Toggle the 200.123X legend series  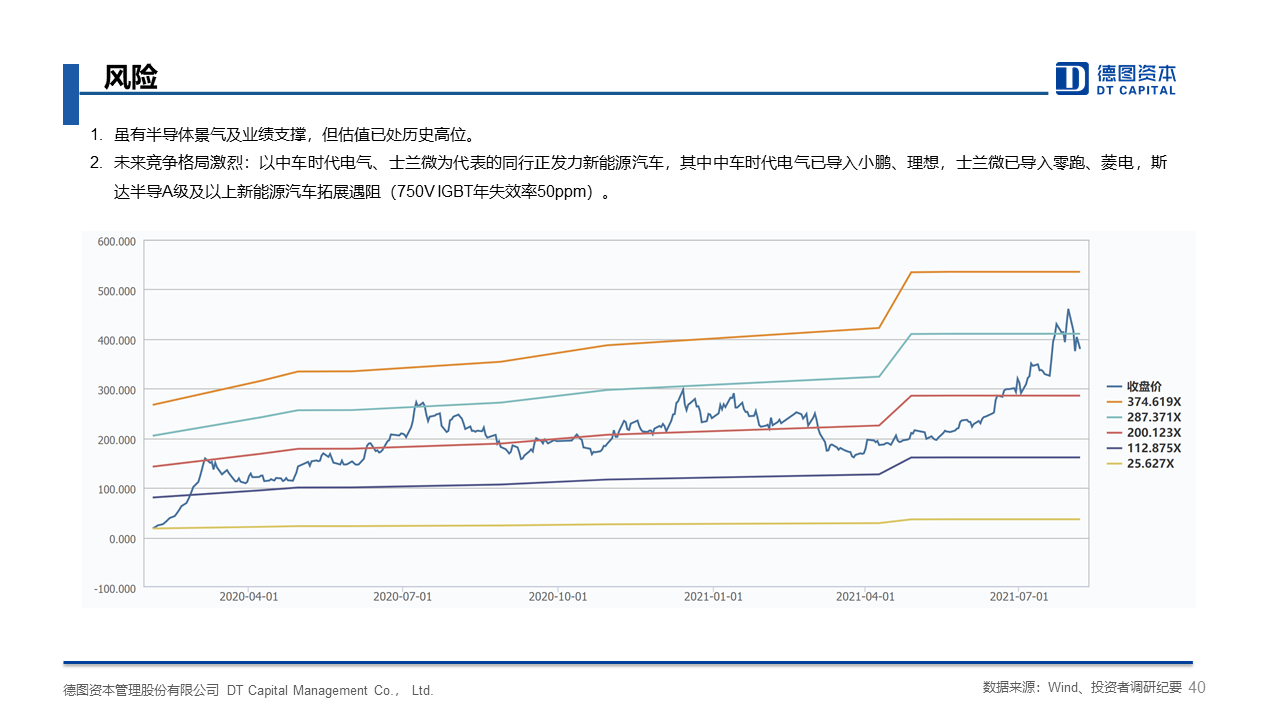tap(1143, 433)
